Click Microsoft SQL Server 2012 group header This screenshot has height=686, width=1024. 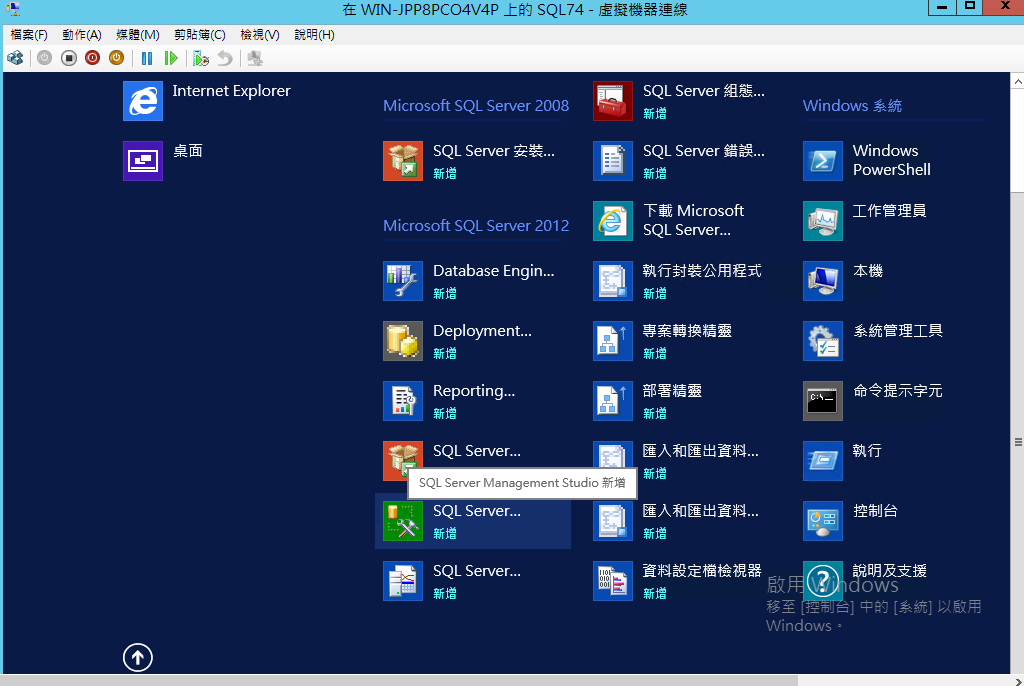click(476, 225)
